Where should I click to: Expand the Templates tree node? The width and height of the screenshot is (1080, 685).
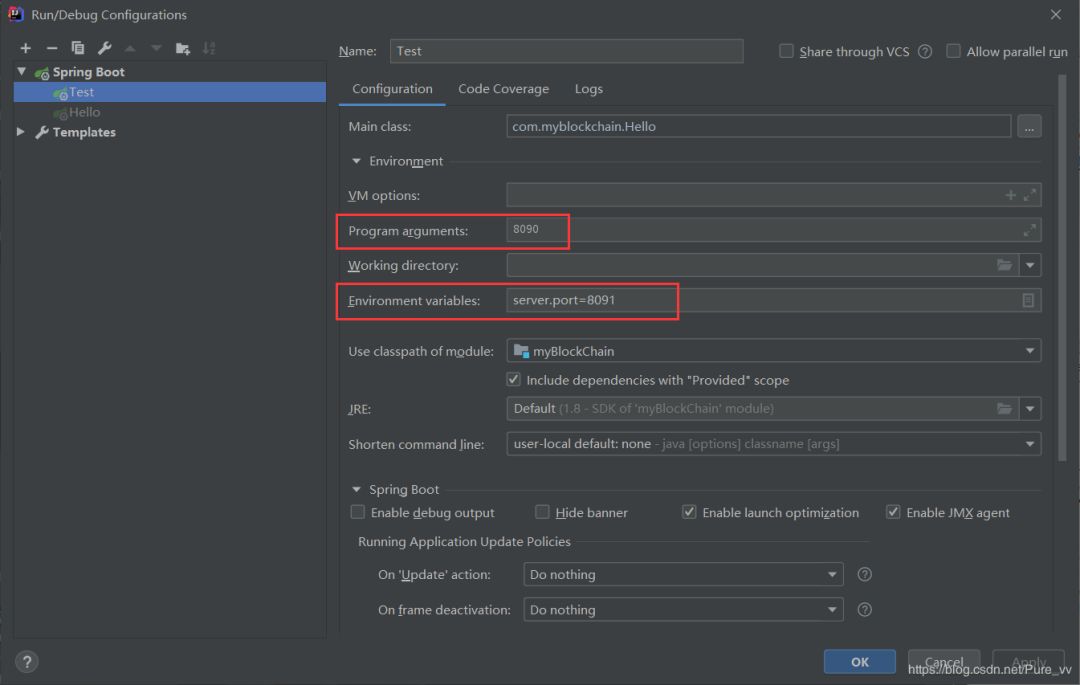(x=21, y=132)
